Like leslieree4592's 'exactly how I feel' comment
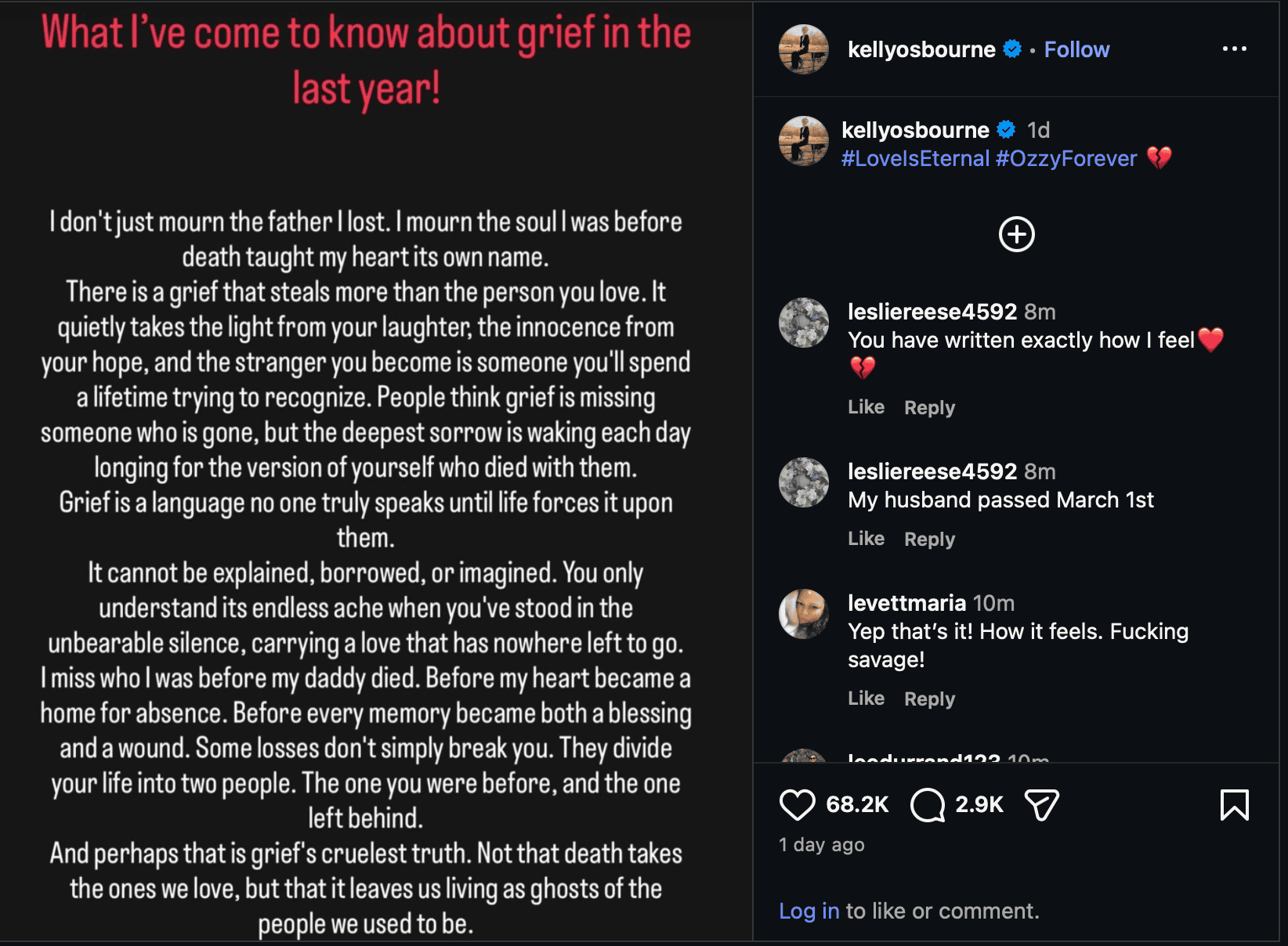1288x946 pixels. coord(867,407)
